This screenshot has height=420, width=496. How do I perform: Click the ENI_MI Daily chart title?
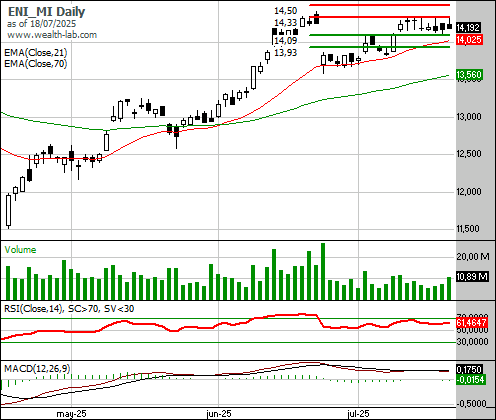[46, 12]
